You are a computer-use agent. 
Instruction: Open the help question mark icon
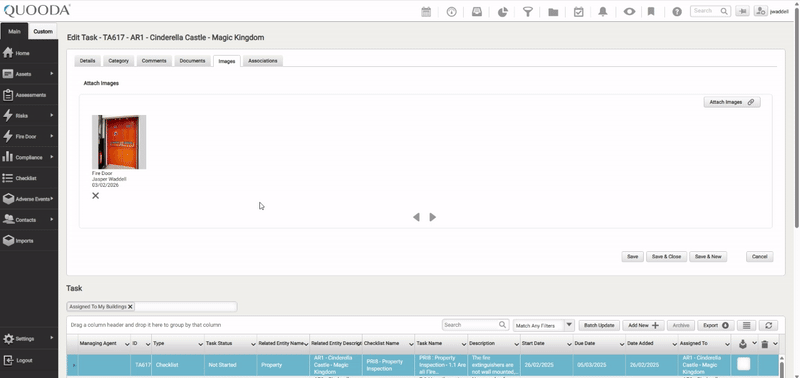tap(677, 12)
